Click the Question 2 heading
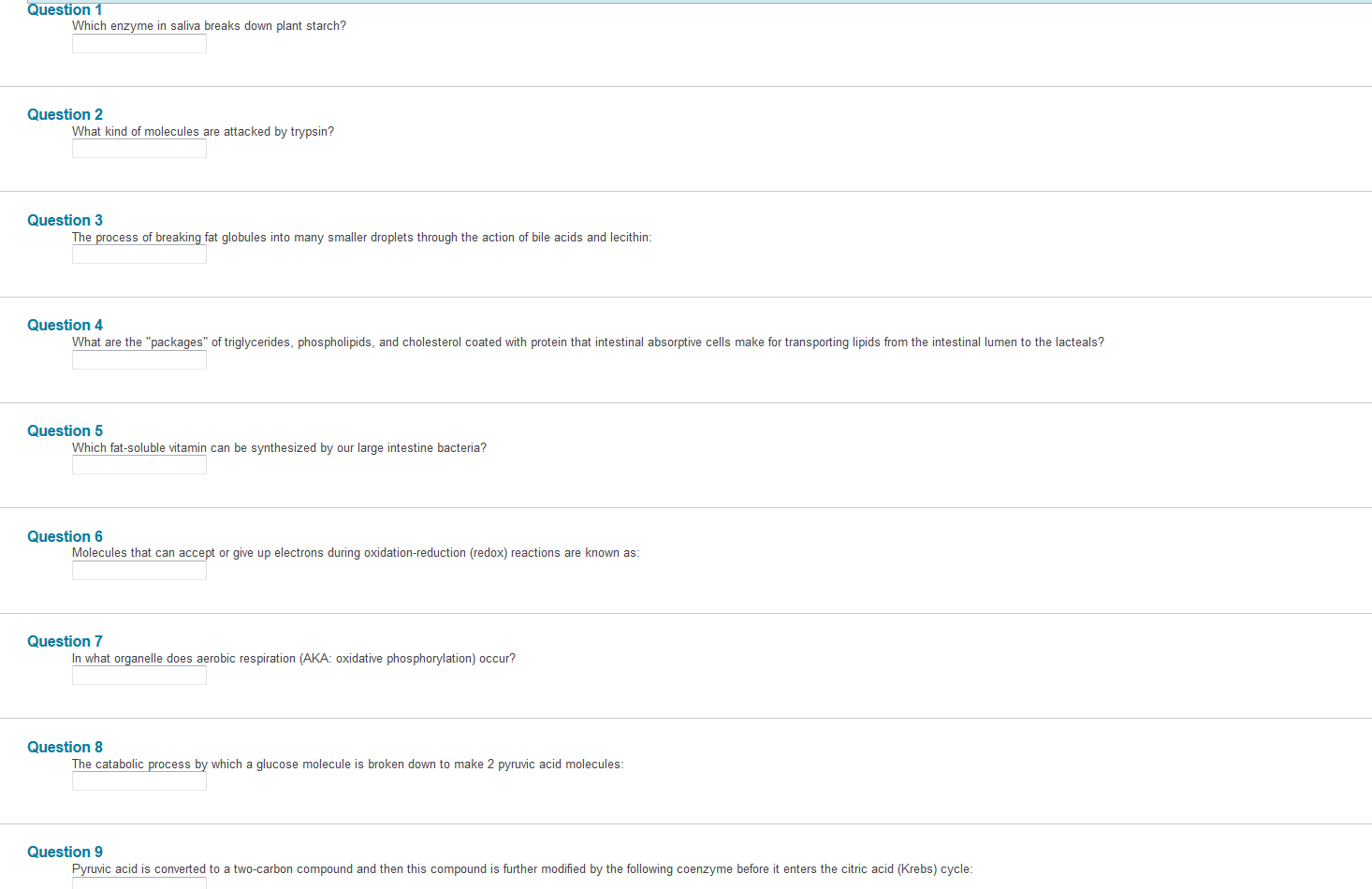The width and height of the screenshot is (1372, 889). [x=65, y=114]
